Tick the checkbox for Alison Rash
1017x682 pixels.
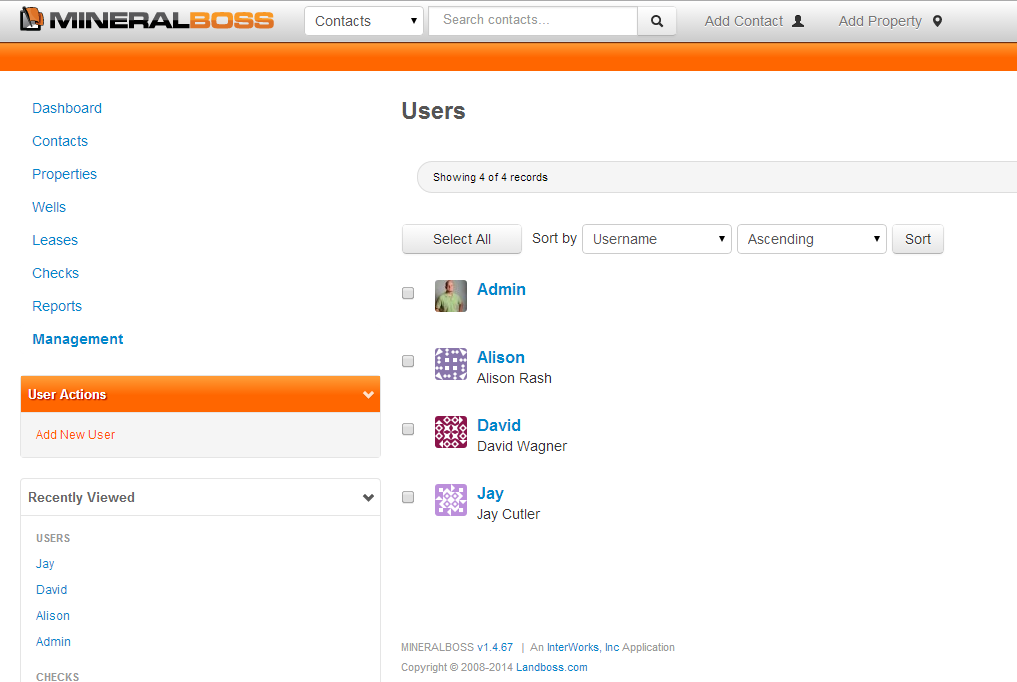point(408,361)
